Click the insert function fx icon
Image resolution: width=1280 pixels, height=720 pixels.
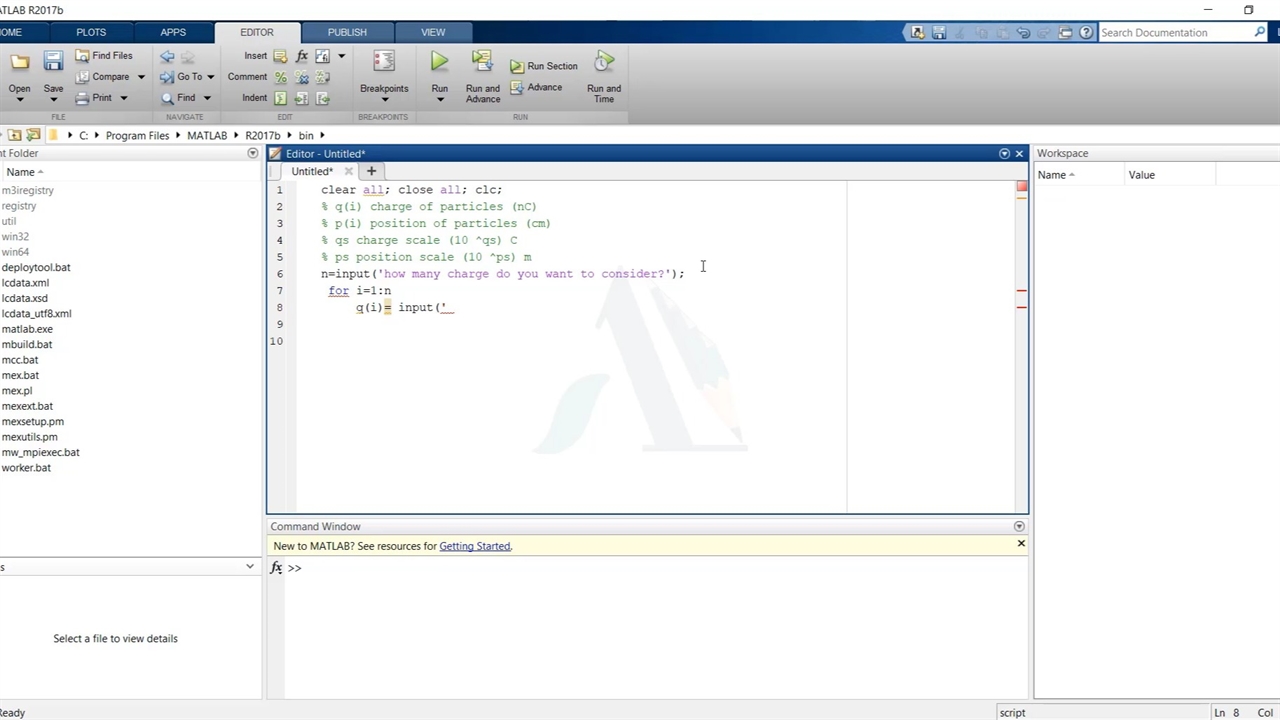point(302,56)
